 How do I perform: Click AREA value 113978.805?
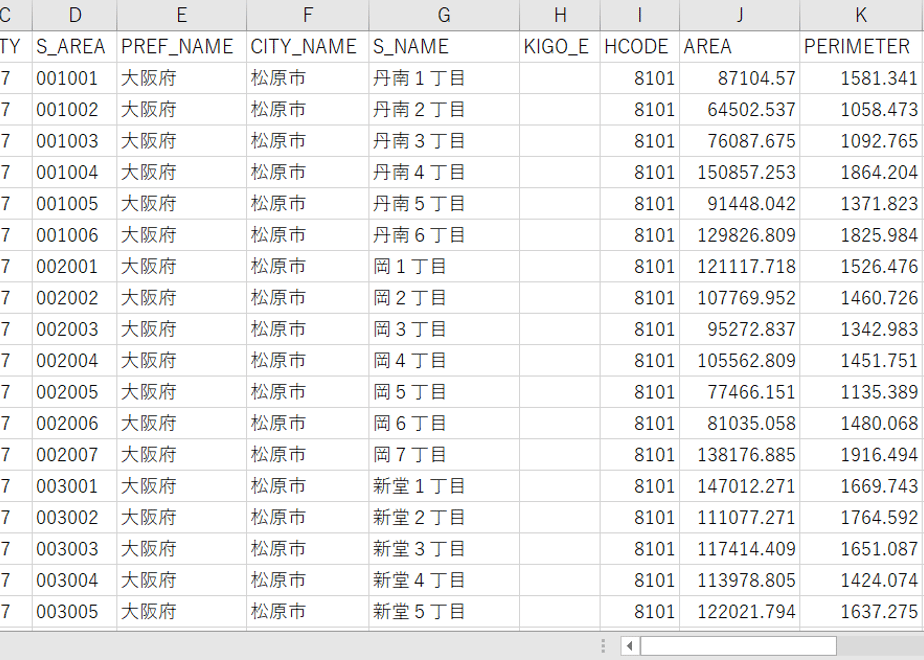(x=740, y=580)
